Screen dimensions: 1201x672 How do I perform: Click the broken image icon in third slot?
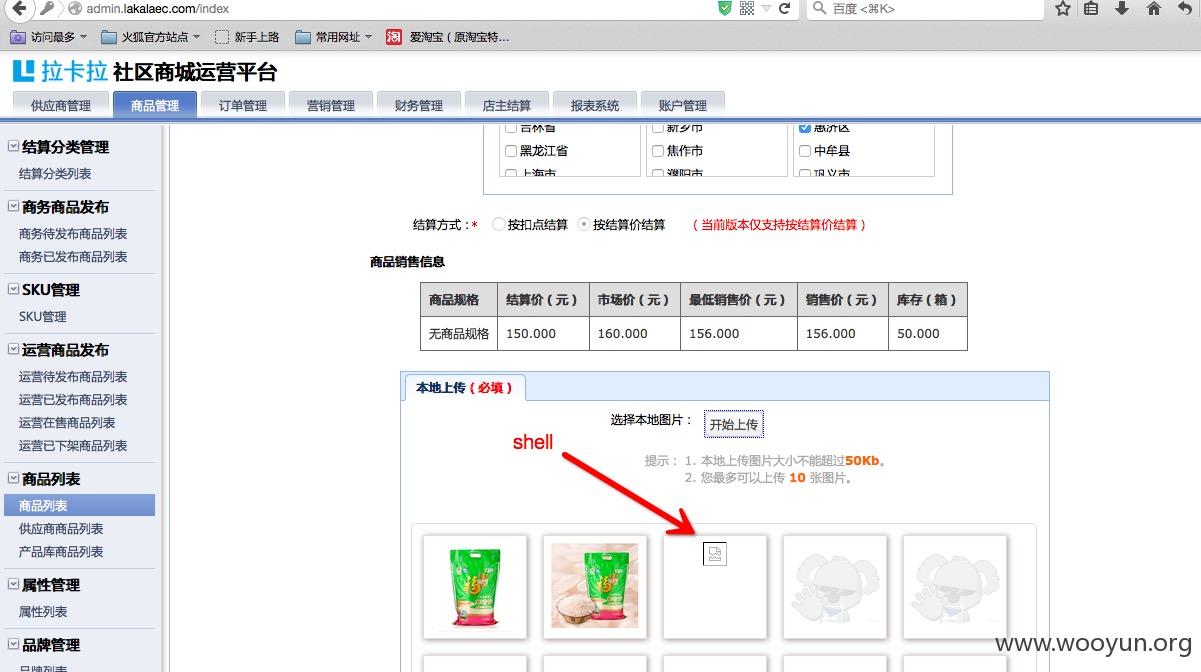(714, 553)
